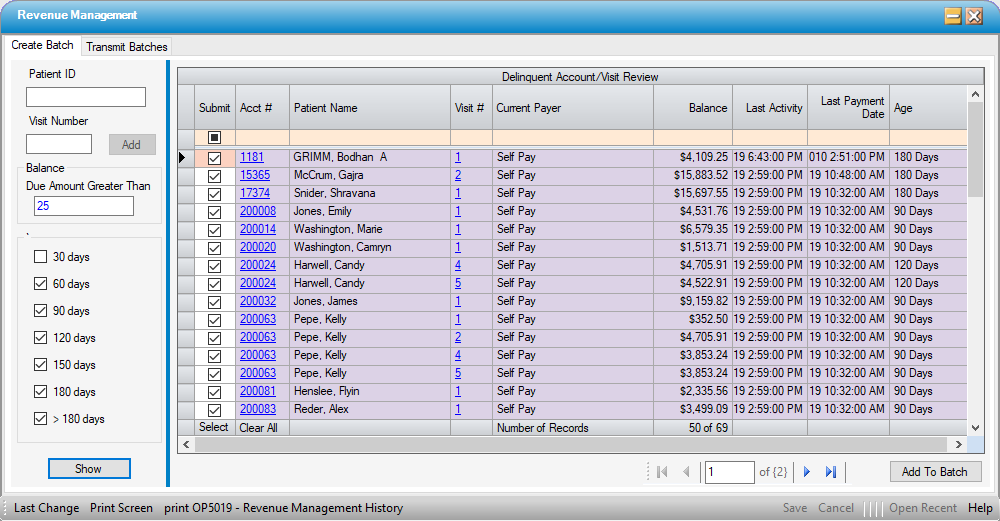The width and height of the screenshot is (1000, 521).
Task: Advance to the next page of records
Action: click(x=807, y=472)
